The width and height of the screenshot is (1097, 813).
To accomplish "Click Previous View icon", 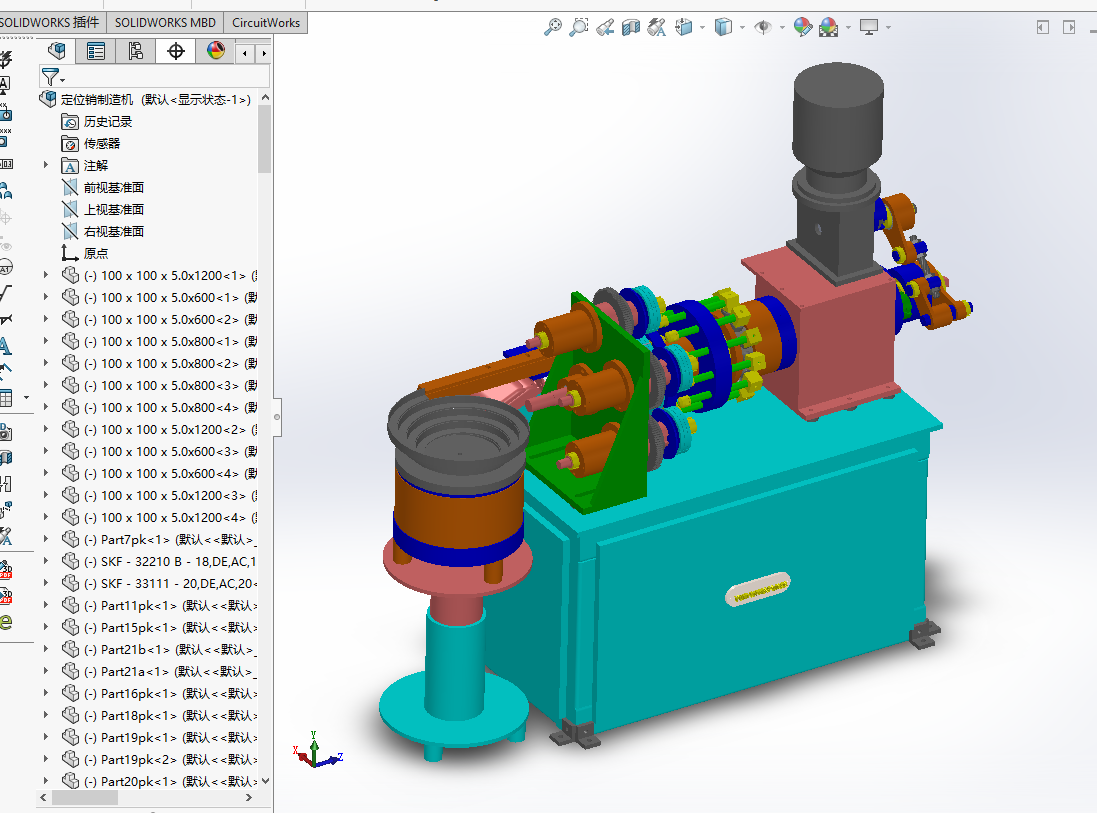I will point(605,27).
